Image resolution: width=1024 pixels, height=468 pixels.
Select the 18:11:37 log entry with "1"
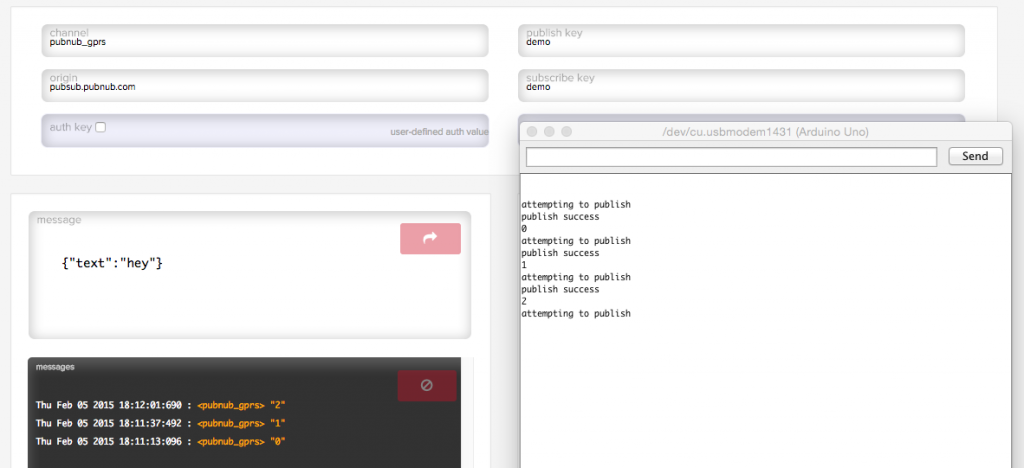pos(160,423)
